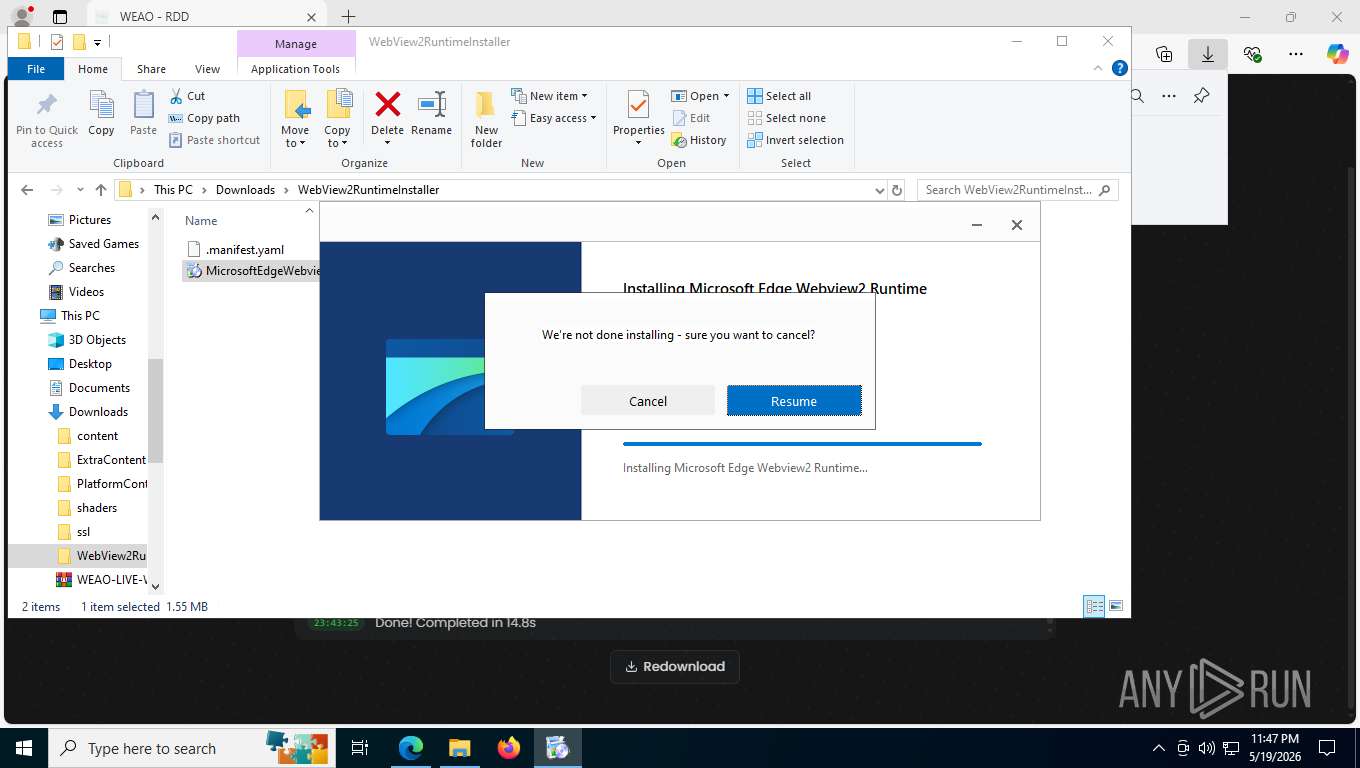
Task: Click Select all in the ribbon
Action: pyautogui.click(x=779, y=96)
